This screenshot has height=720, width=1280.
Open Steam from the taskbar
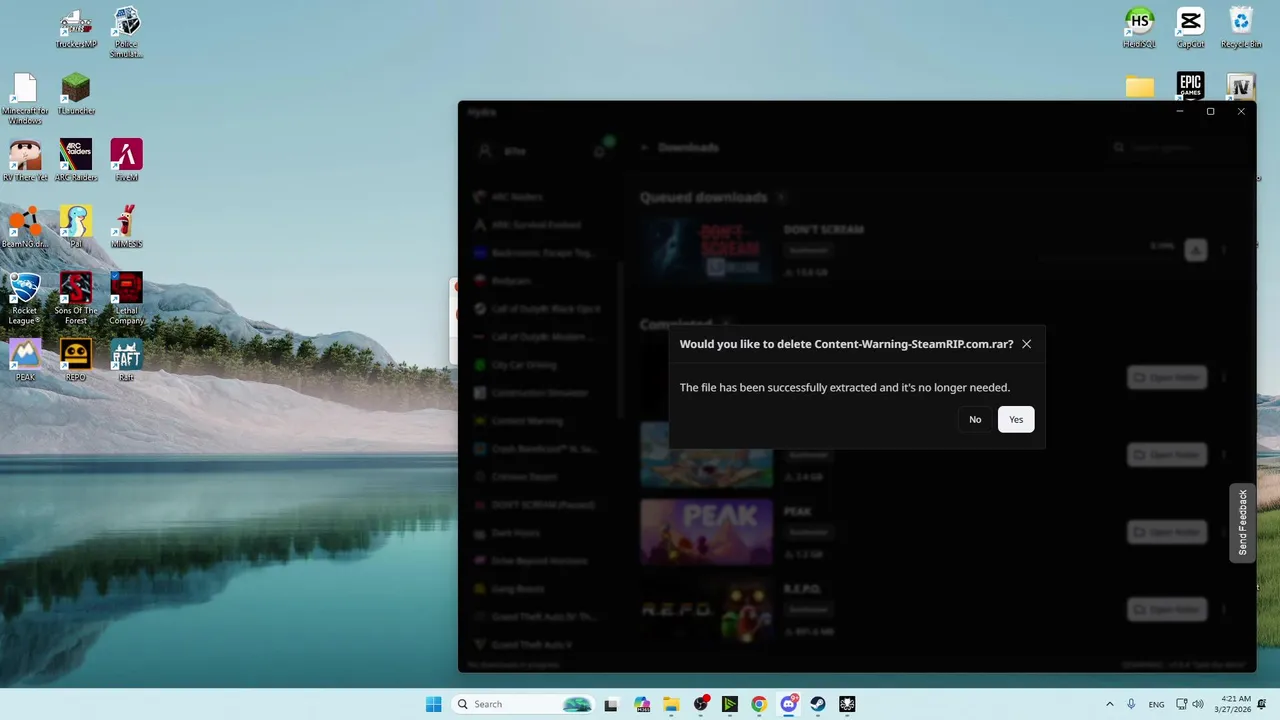(x=818, y=704)
